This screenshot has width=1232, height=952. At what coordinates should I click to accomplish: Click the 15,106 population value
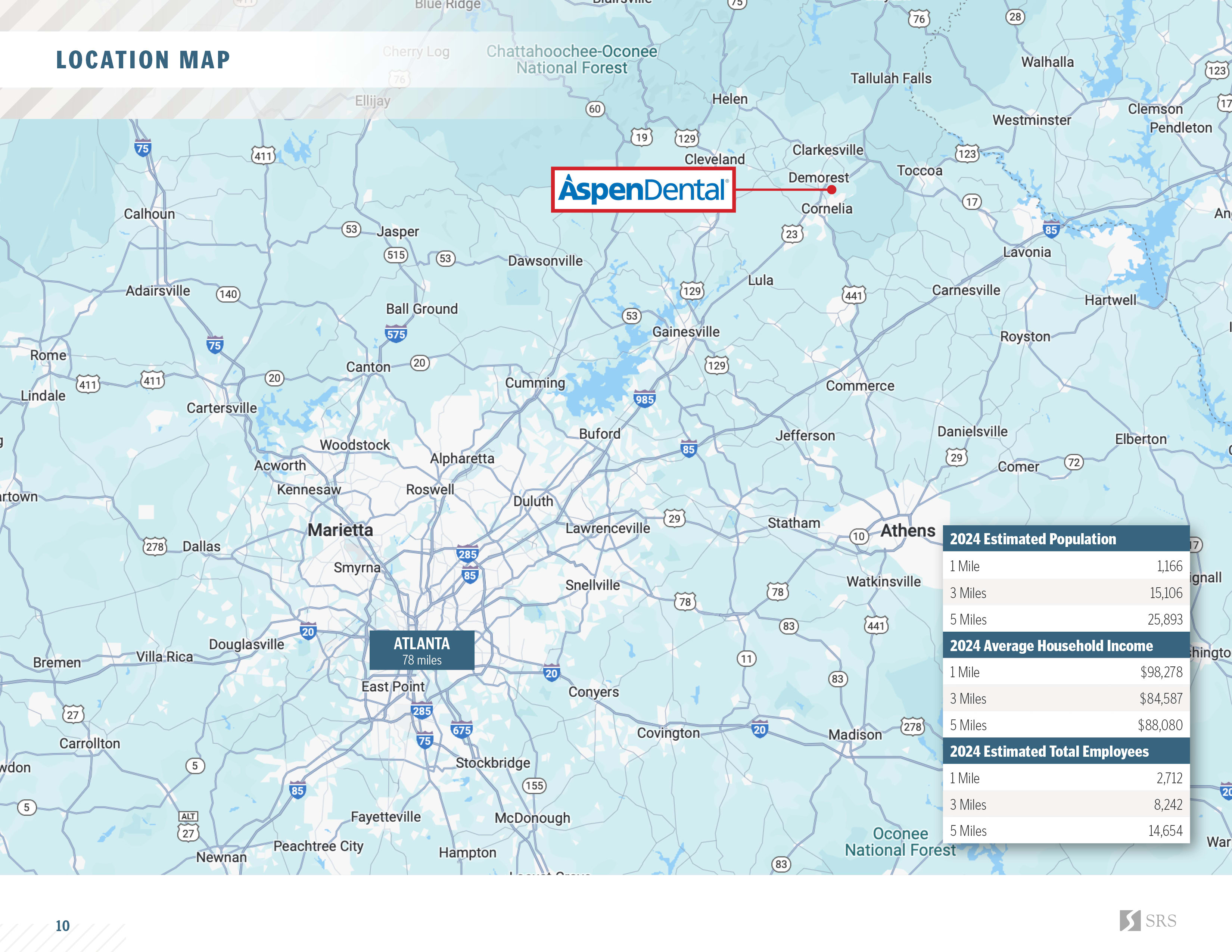[1166, 593]
